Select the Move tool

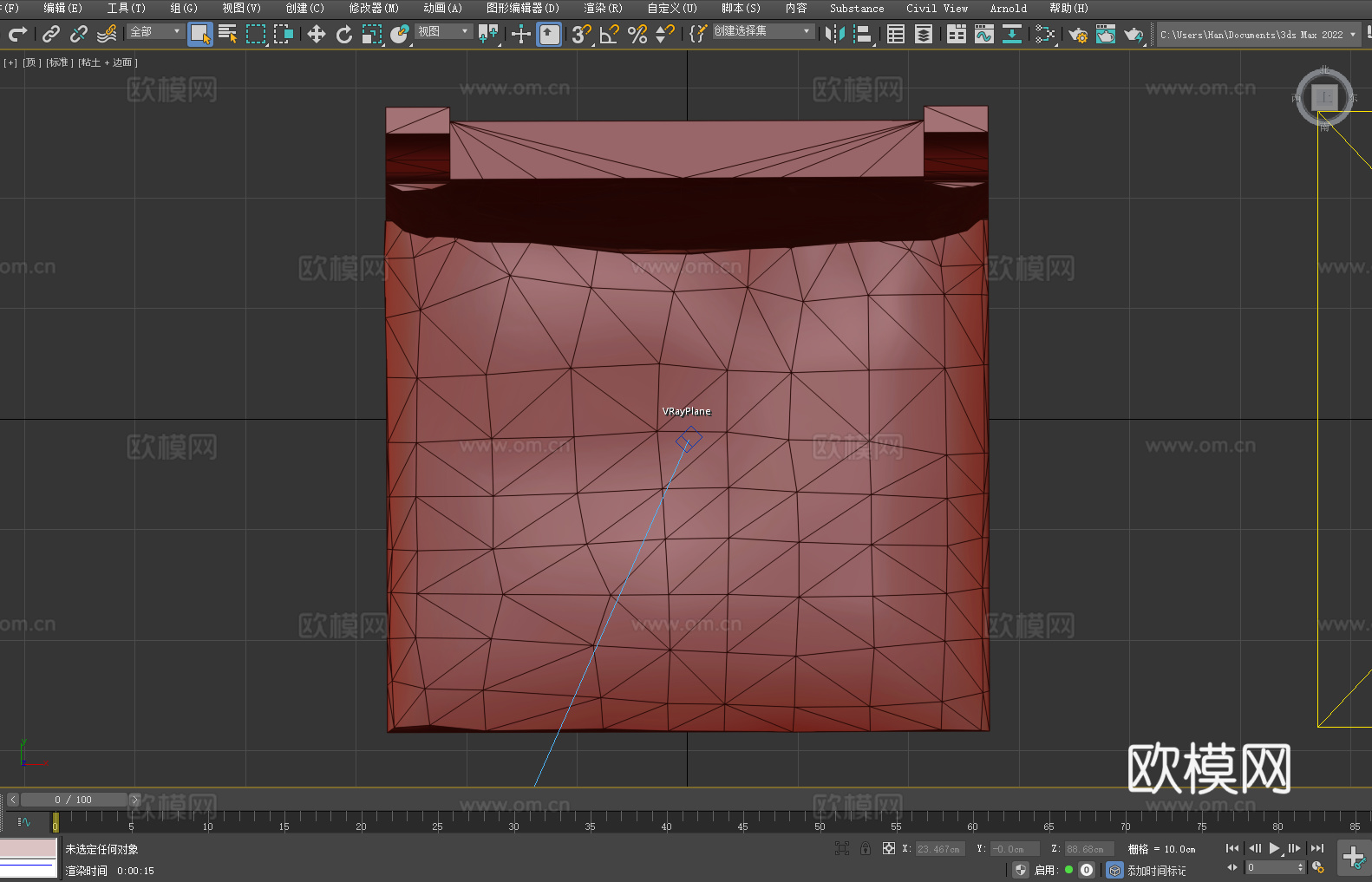pyautogui.click(x=317, y=34)
